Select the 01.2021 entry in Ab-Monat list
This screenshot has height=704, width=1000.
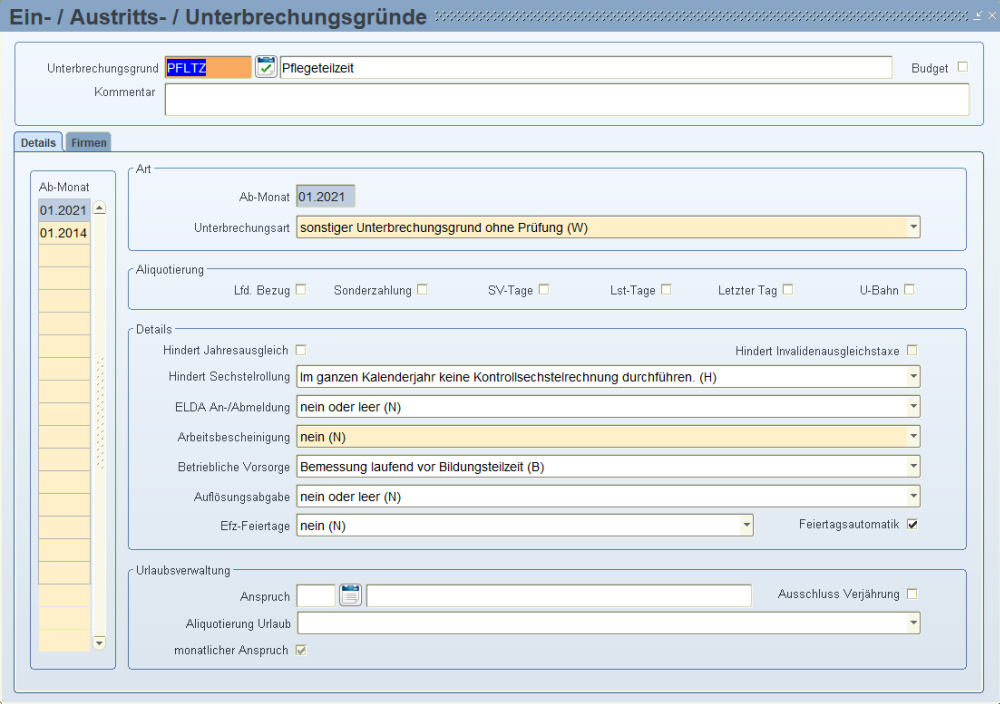pyautogui.click(x=64, y=210)
